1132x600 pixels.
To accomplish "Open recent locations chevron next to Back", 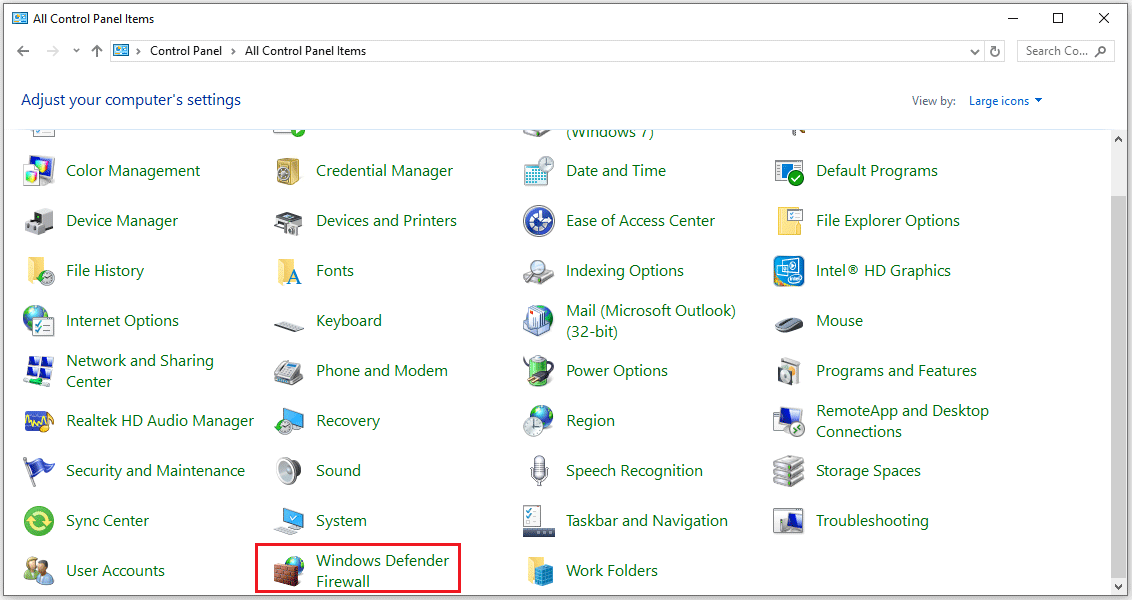I will point(75,50).
